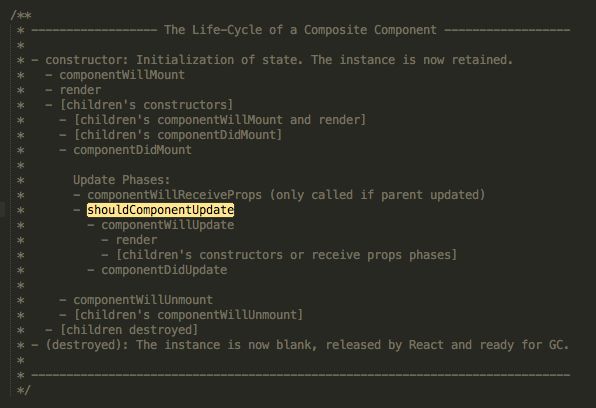This screenshot has height=408, width=596.
Task: Click '[children's componentDidMount]' text
Action: 178,135
